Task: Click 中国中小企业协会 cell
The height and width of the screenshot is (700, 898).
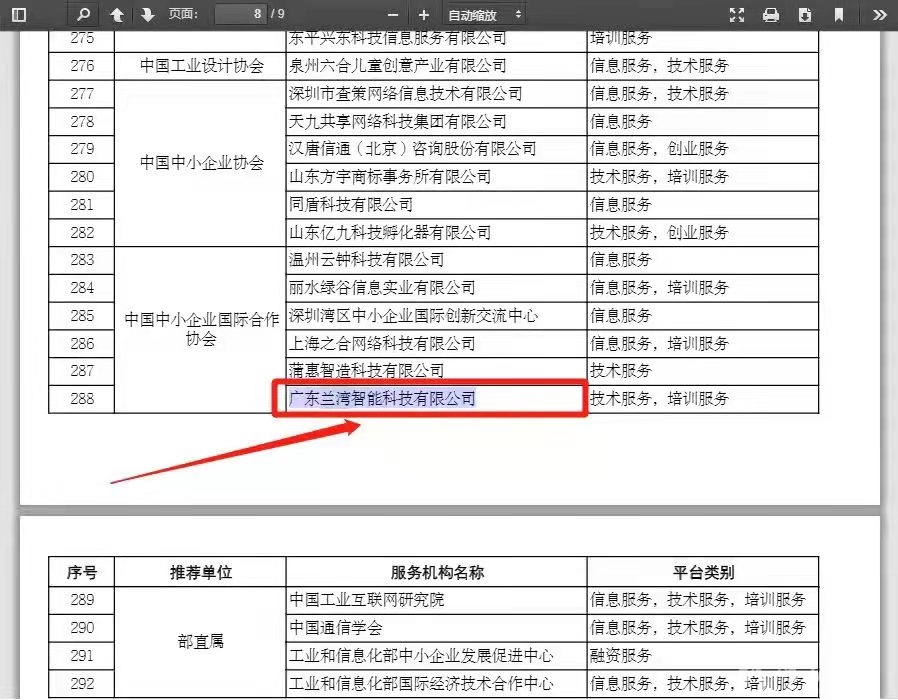Action: (x=200, y=163)
